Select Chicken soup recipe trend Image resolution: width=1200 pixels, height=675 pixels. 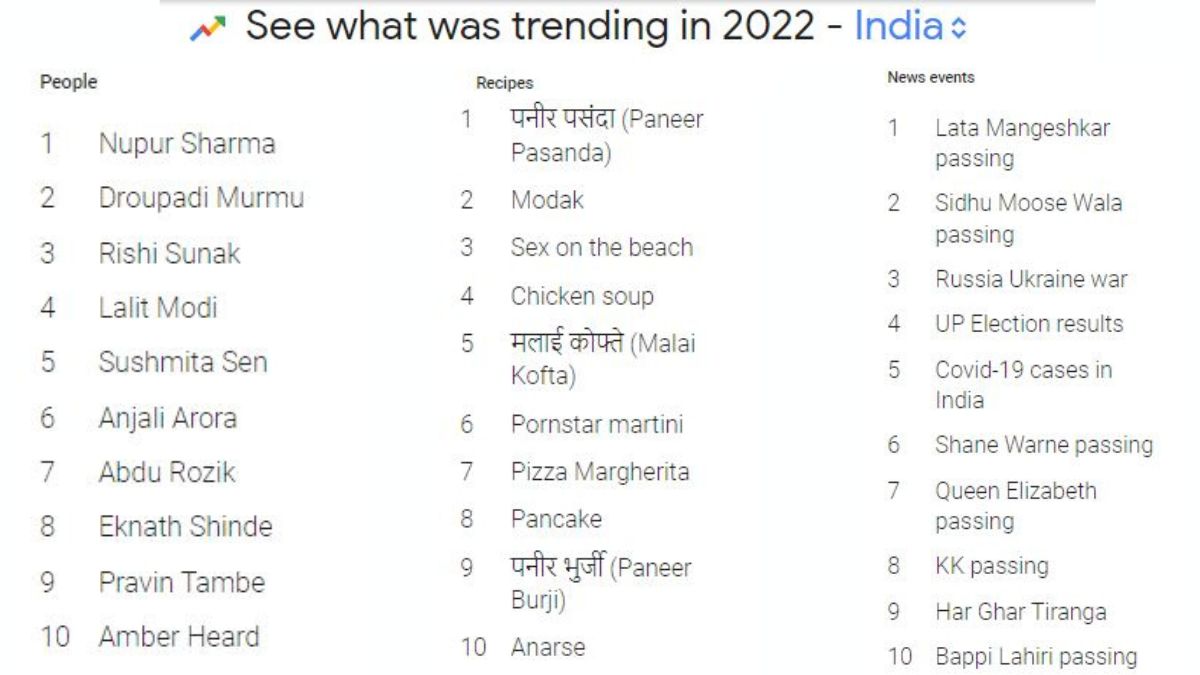point(581,296)
